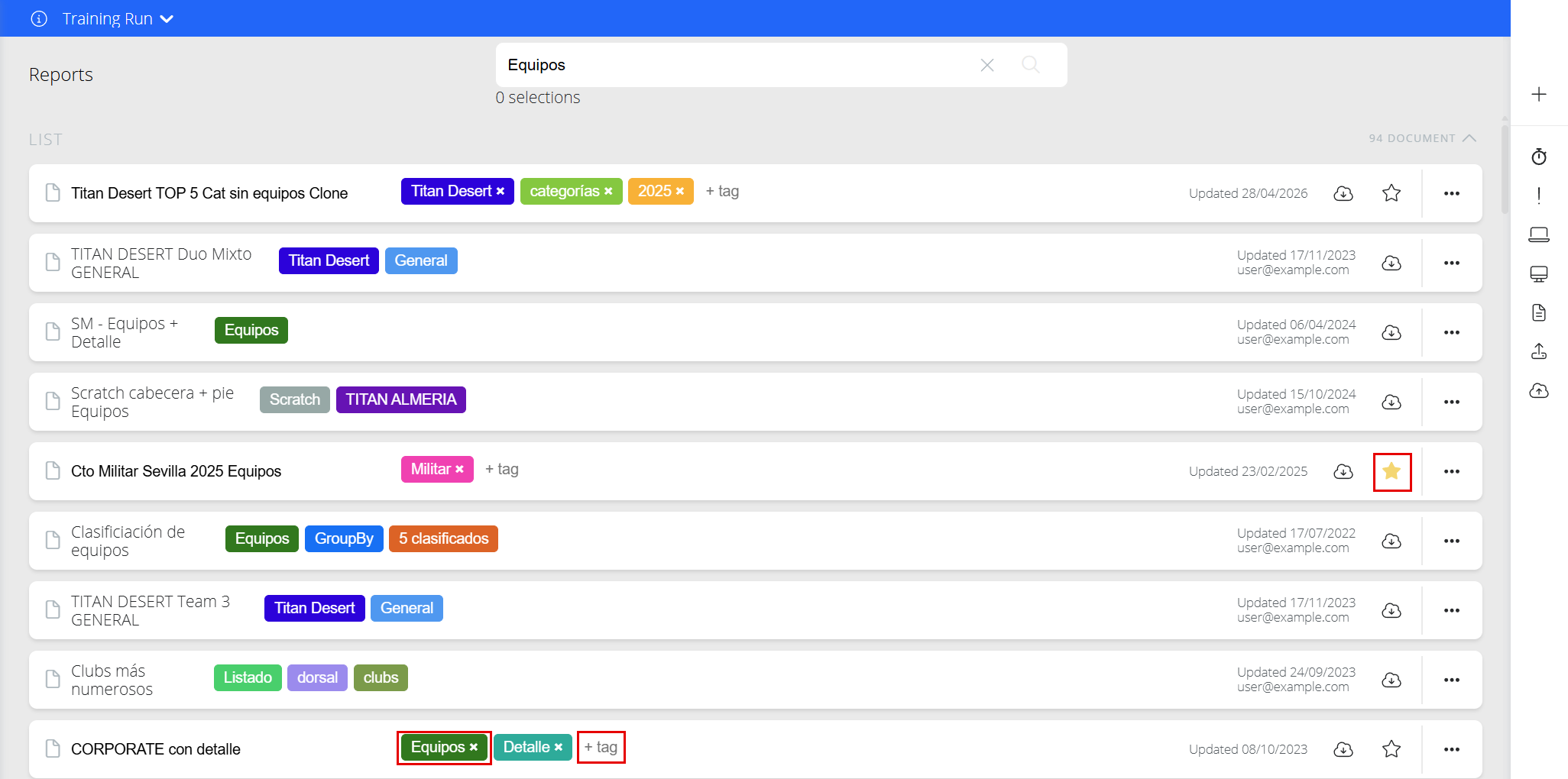Download Clasificiación de equipos report
1568x779 pixels.
(1391, 541)
